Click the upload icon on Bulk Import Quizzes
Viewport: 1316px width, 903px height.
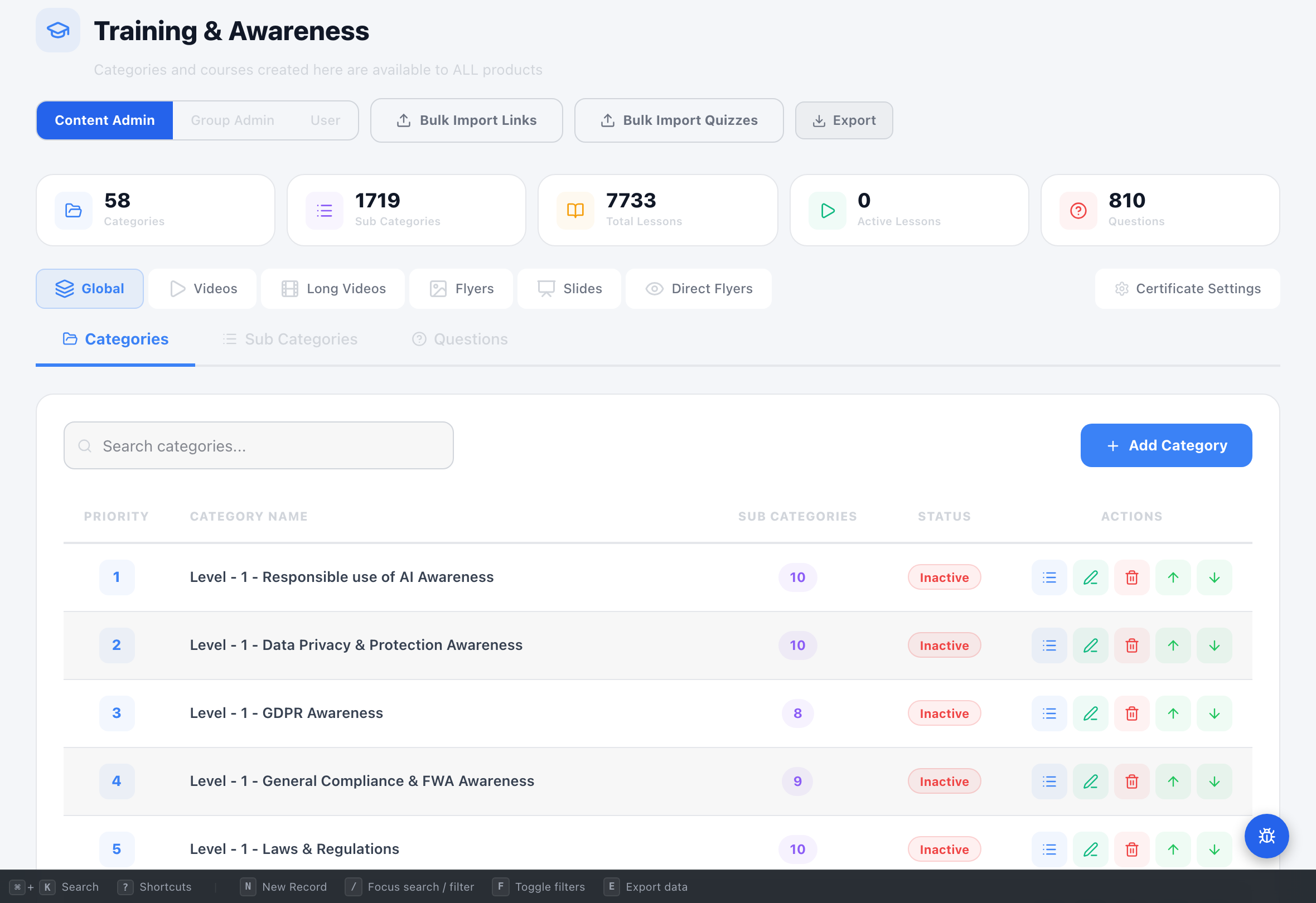[x=608, y=120]
